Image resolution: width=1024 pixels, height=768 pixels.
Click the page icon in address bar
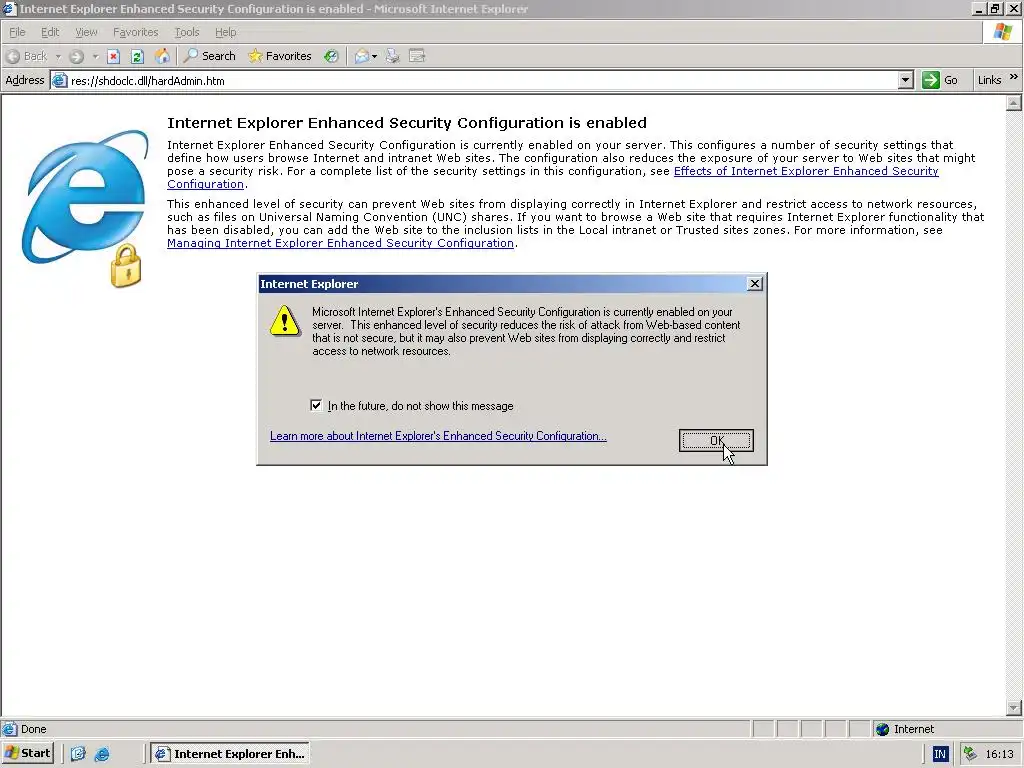coord(59,80)
